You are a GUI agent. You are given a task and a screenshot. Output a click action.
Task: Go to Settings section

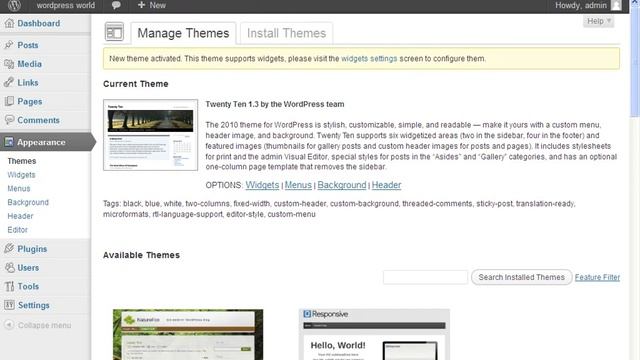click(x=33, y=305)
